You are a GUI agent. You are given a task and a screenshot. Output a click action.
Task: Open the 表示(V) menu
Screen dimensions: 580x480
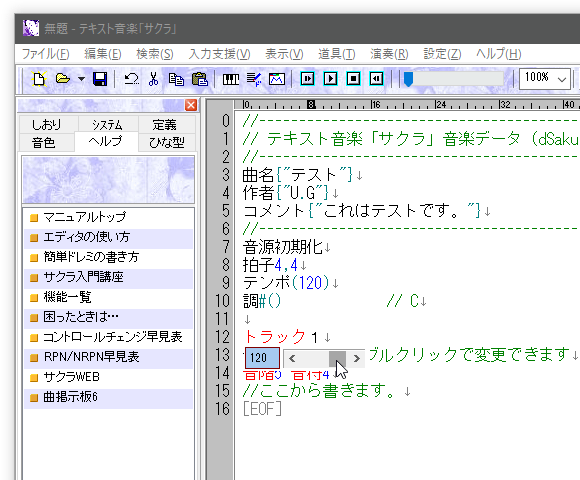(x=284, y=54)
